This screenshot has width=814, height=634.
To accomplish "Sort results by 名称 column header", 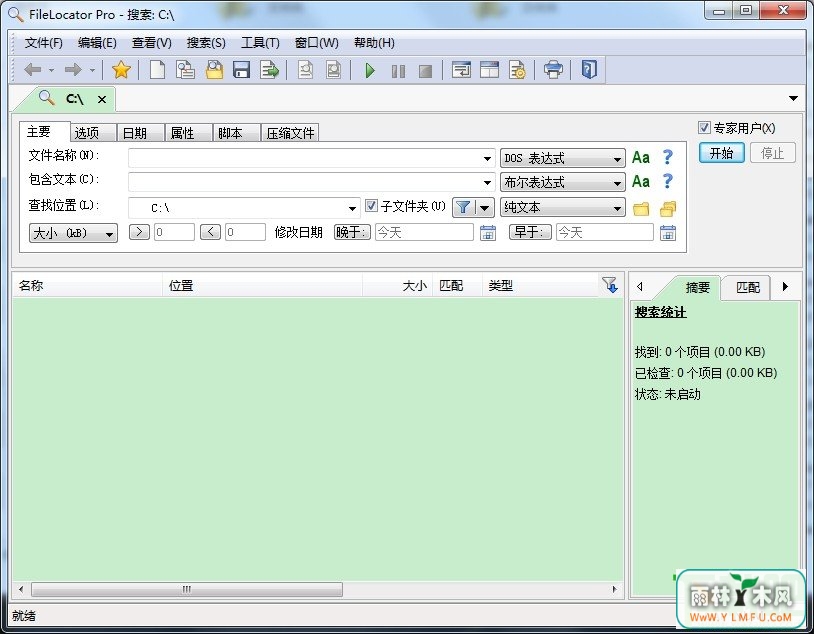I will click(87, 285).
